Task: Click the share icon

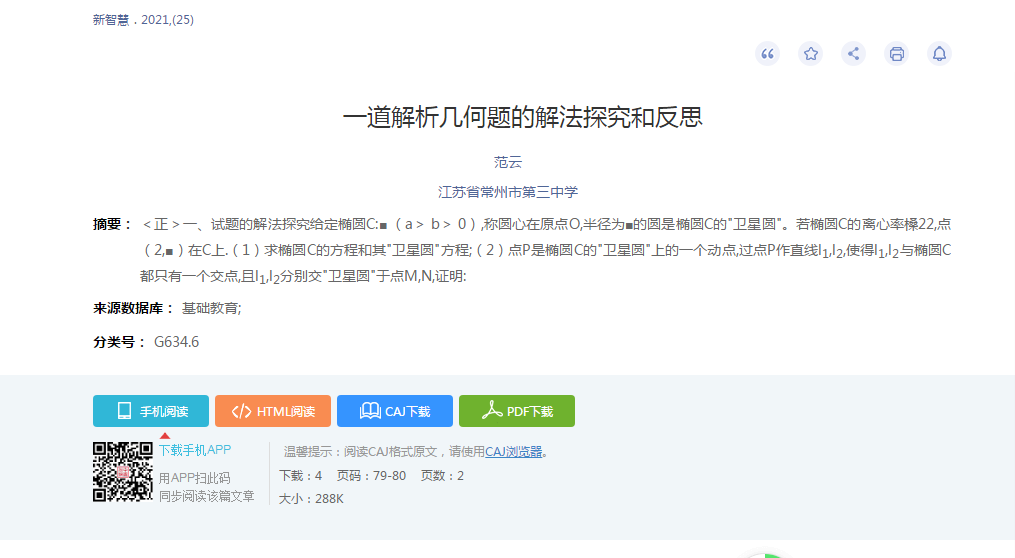Action: (853, 54)
